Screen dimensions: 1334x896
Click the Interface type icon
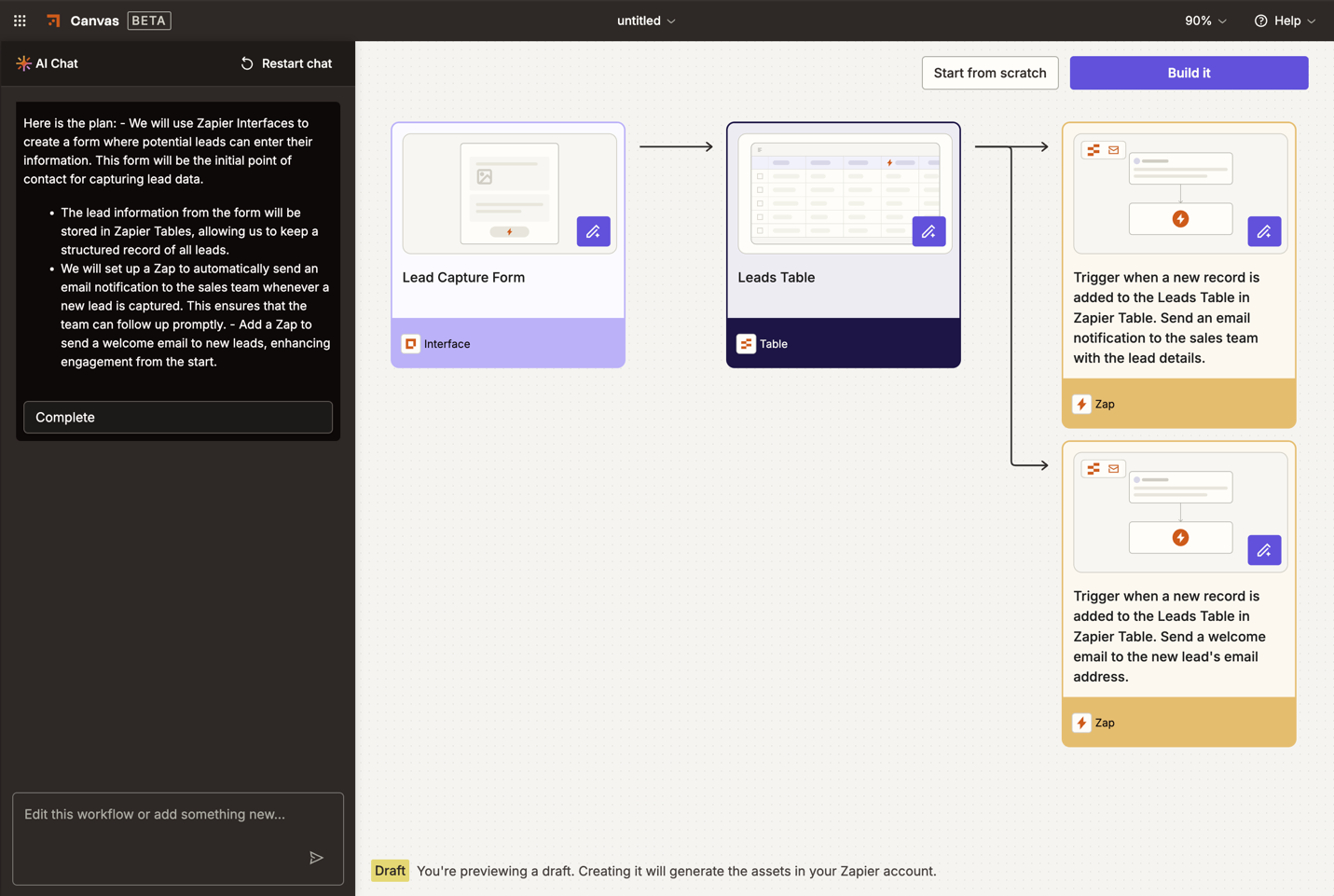pyautogui.click(x=410, y=344)
